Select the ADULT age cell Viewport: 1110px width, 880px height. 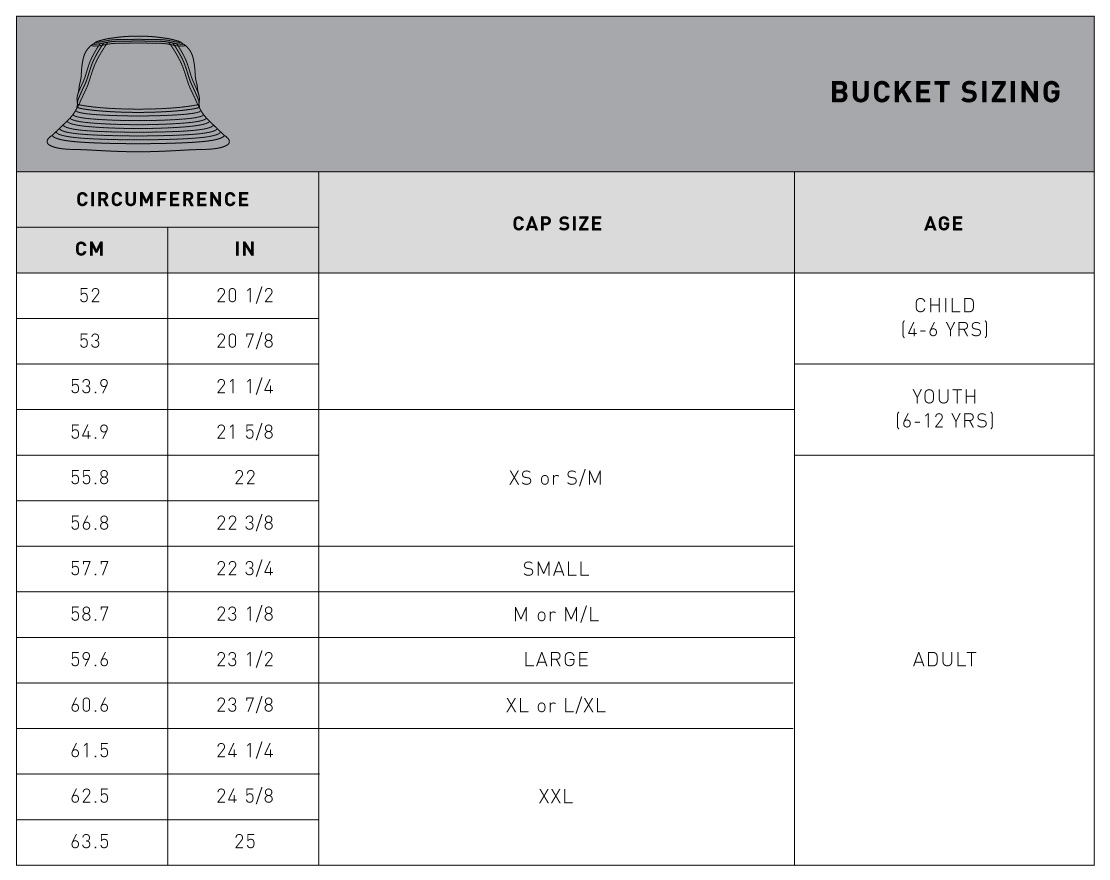click(x=944, y=660)
